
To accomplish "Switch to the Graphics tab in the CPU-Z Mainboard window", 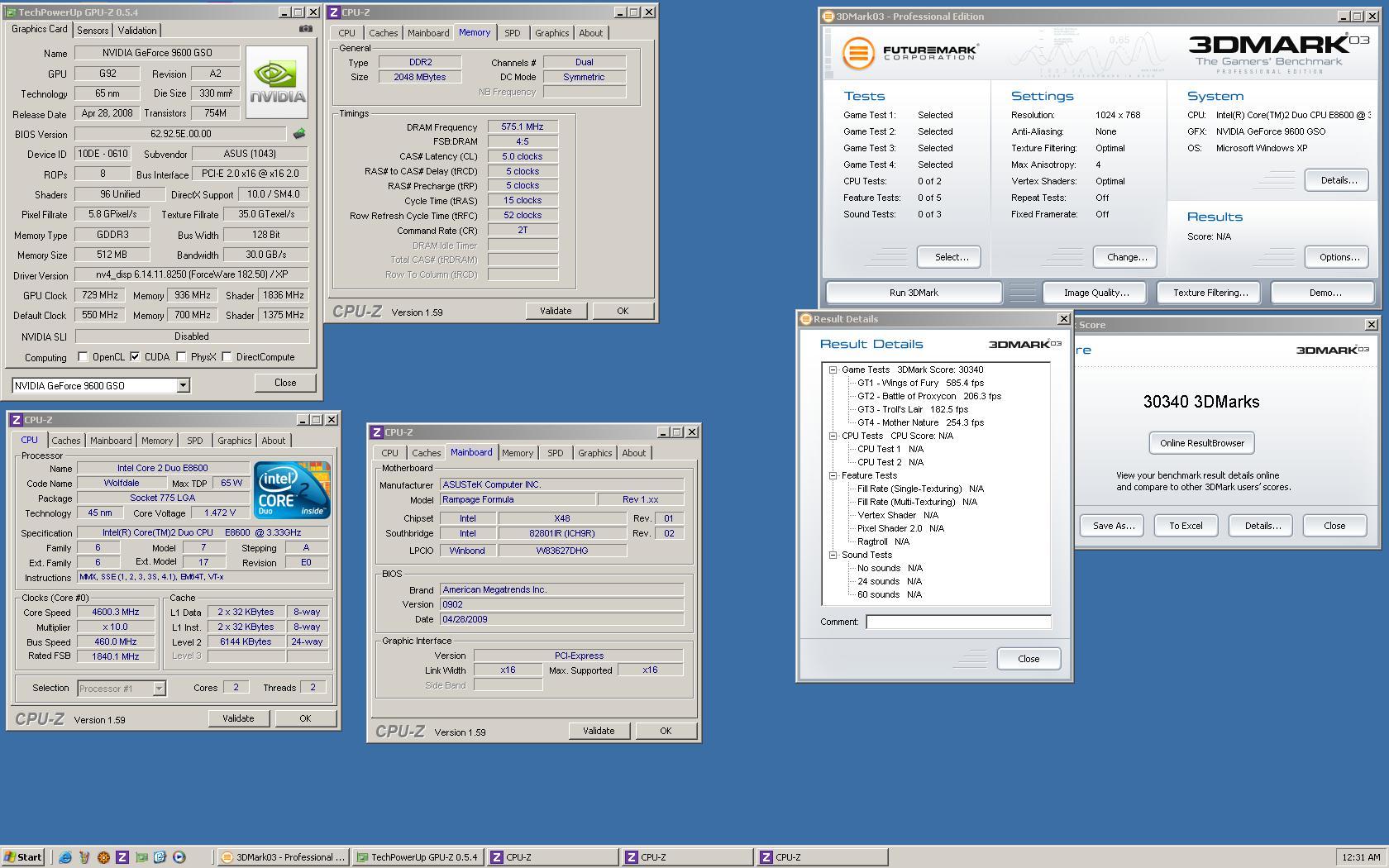I will tap(595, 453).
